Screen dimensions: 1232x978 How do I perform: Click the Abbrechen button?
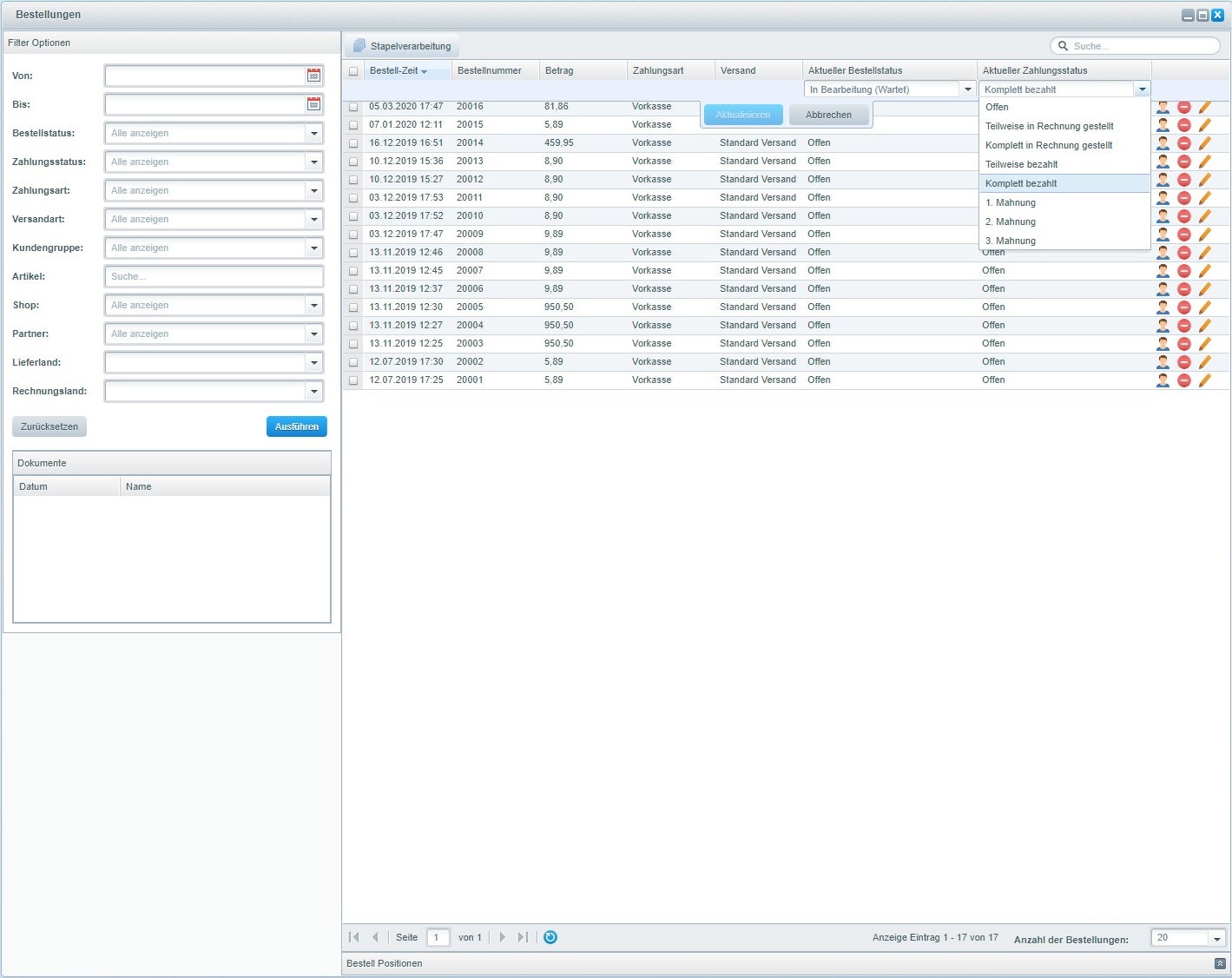(x=828, y=115)
